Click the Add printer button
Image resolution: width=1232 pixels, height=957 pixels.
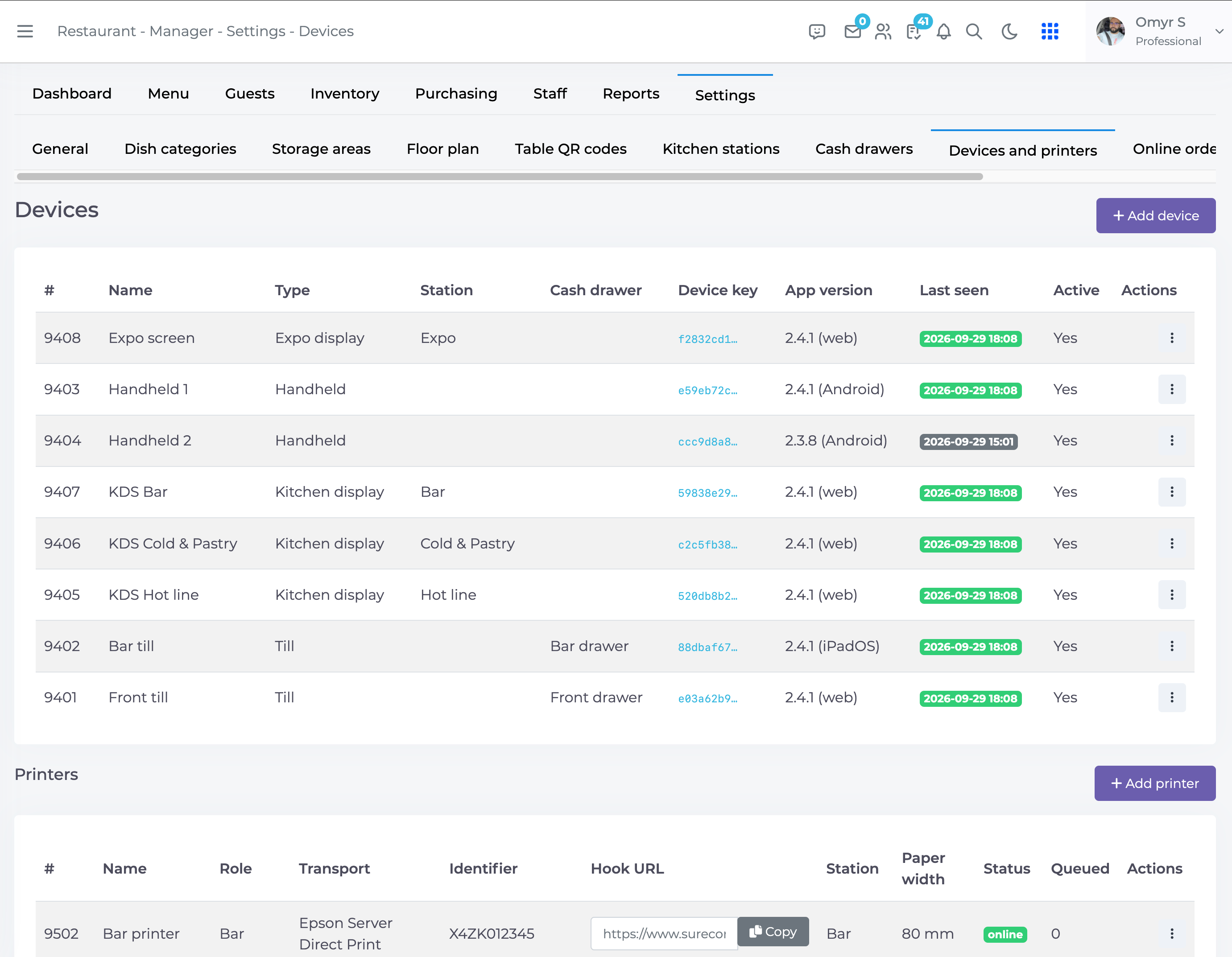[x=1154, y=783]
